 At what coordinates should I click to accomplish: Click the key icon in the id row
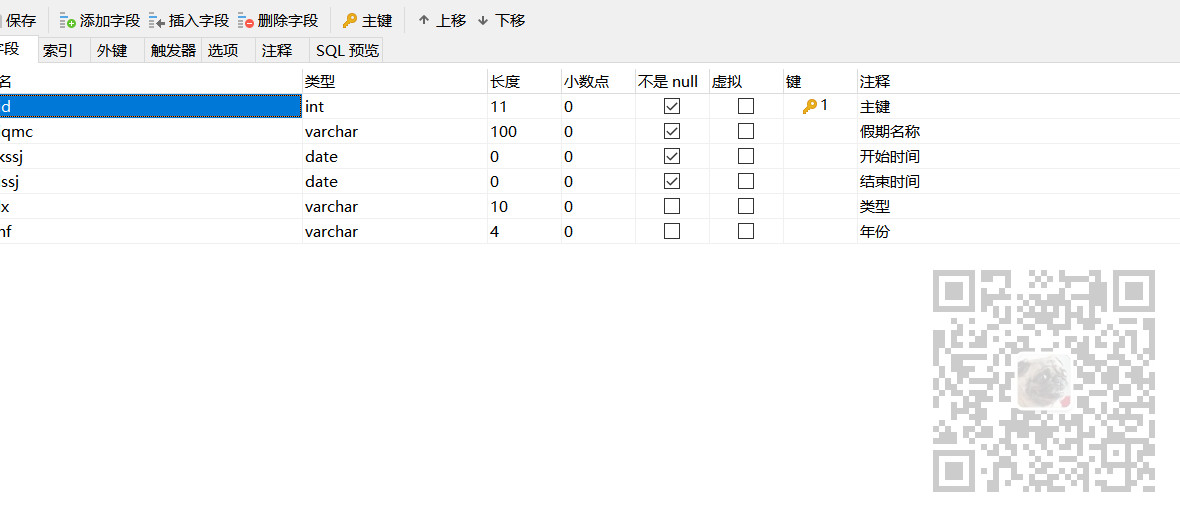pos(810,106)
